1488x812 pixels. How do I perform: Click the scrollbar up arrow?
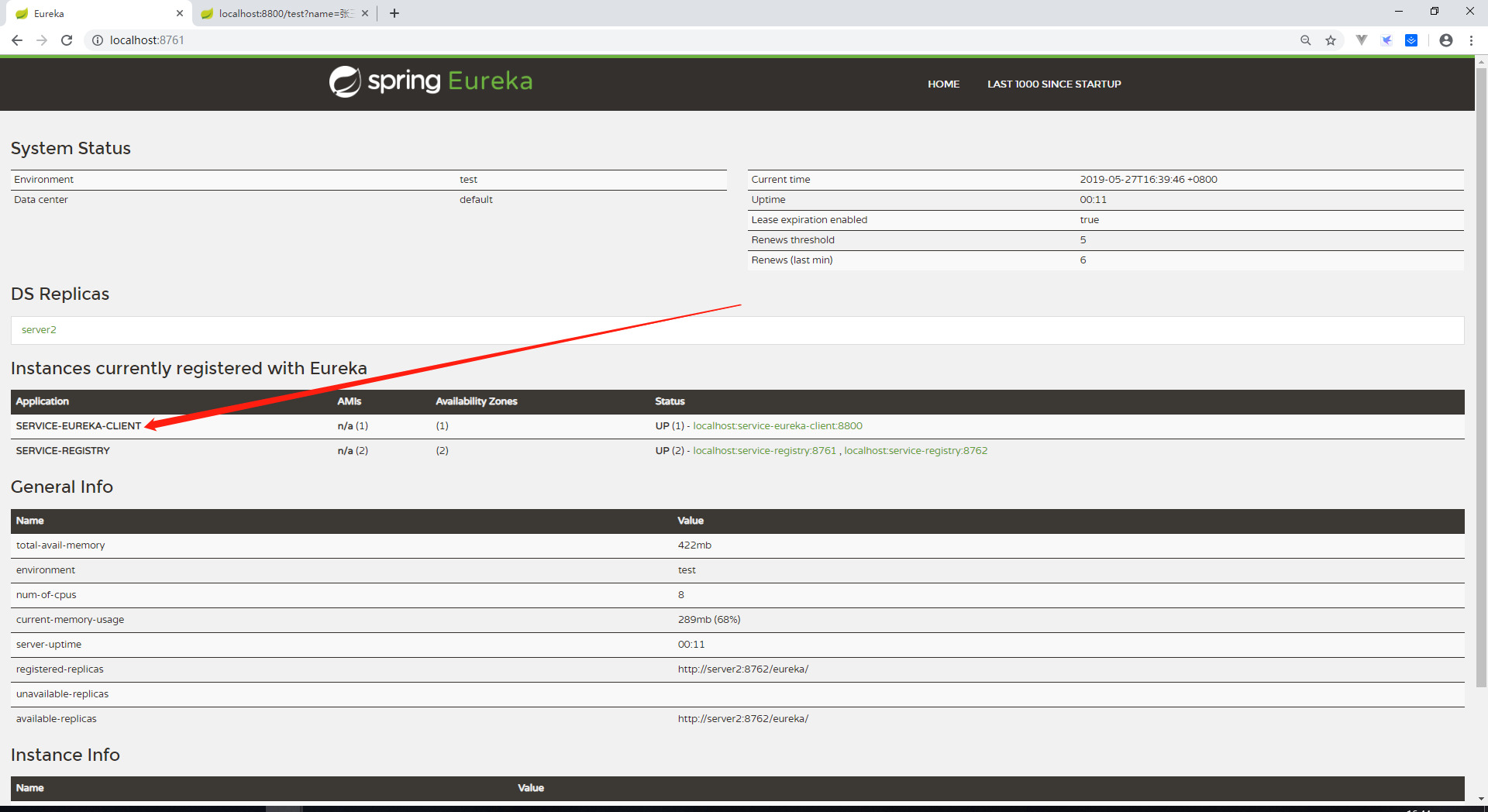coord(1481,61)
